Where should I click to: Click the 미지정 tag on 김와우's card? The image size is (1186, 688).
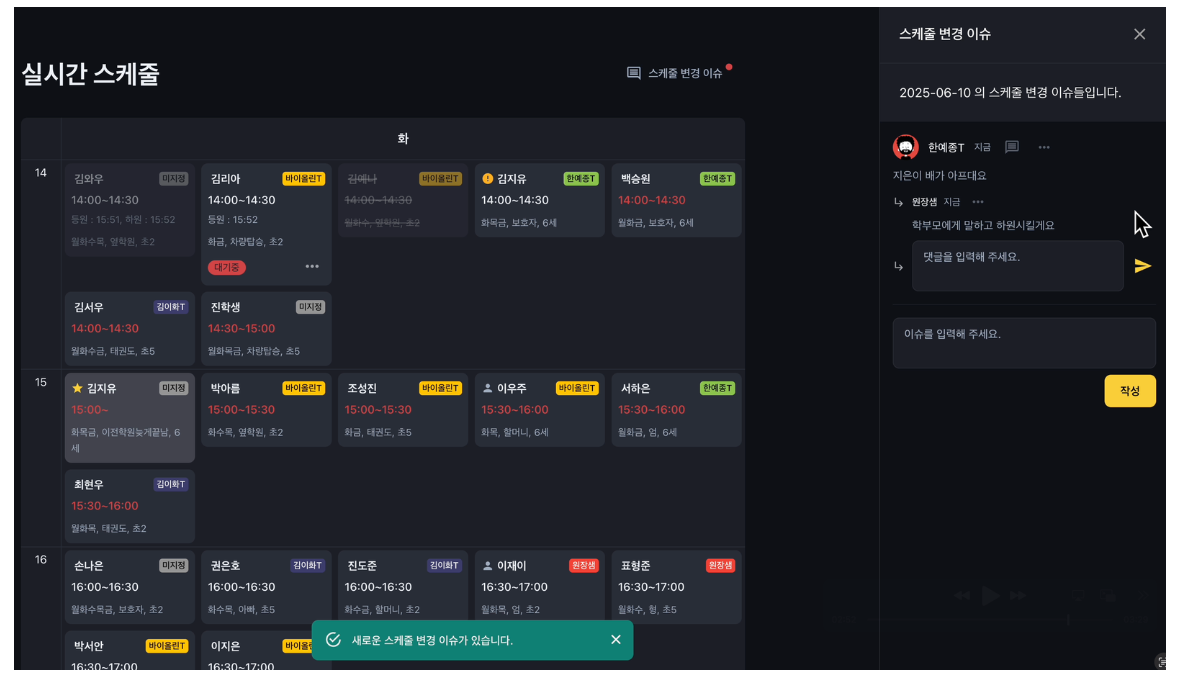173,178
